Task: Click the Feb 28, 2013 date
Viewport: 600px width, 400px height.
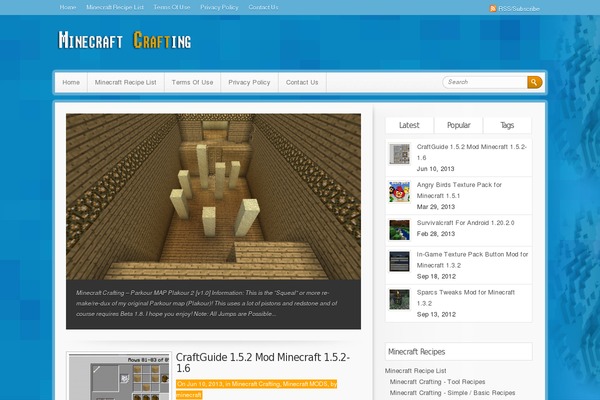Action: click(436, 233)
